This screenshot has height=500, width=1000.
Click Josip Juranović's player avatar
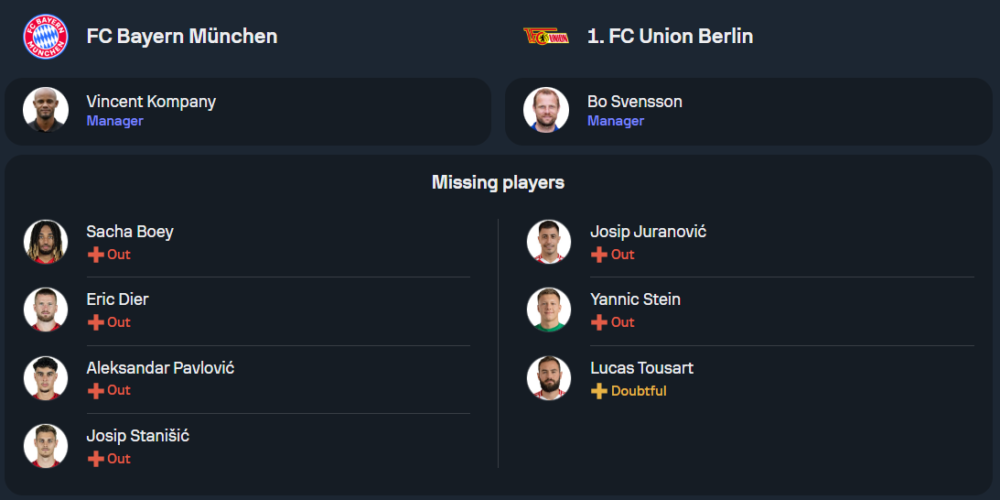(549, 242)
